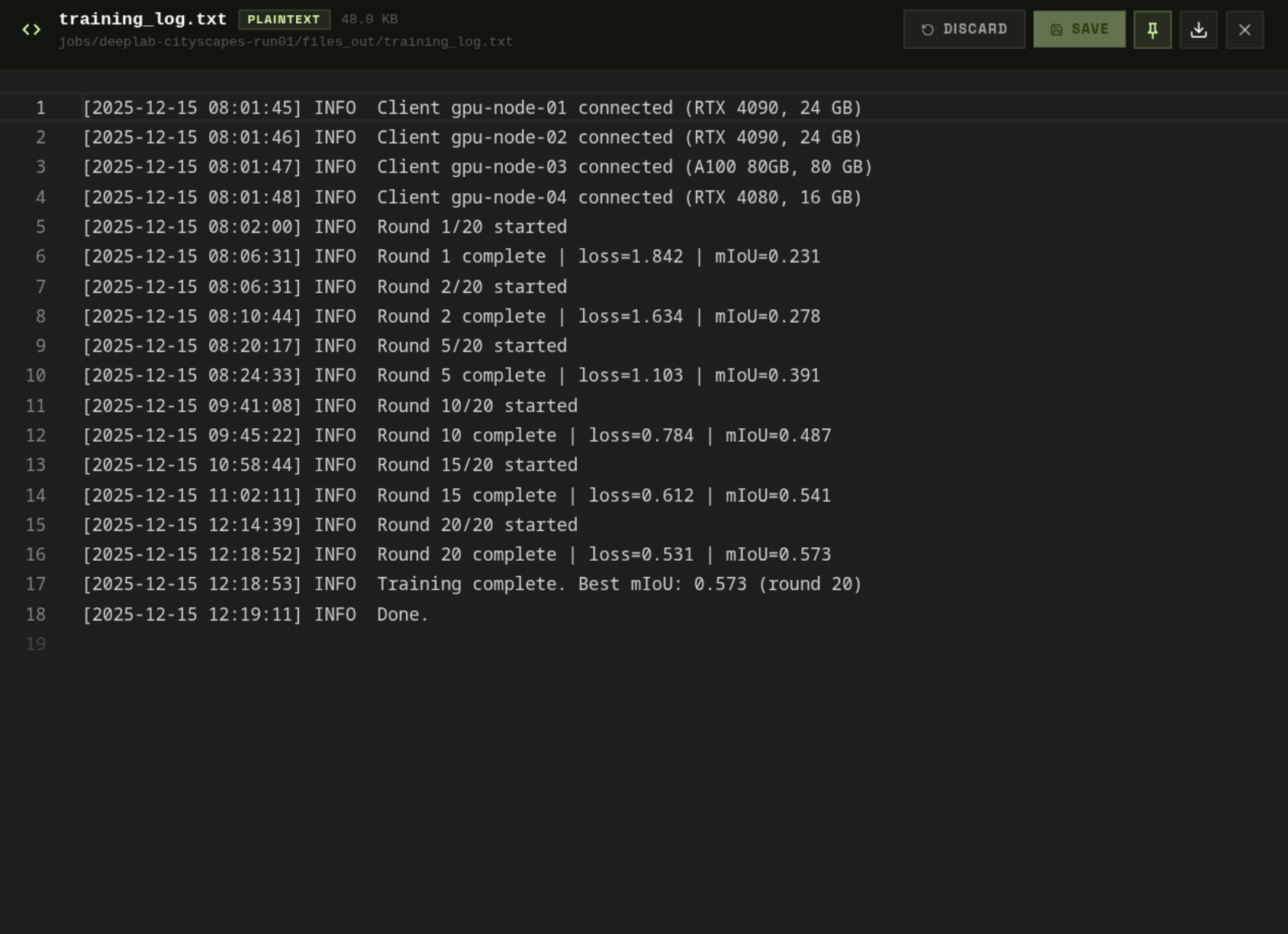1288x934 pixels.
Task: Place cursor on gpu-node-01 connected line
Action: coord(472,108)
